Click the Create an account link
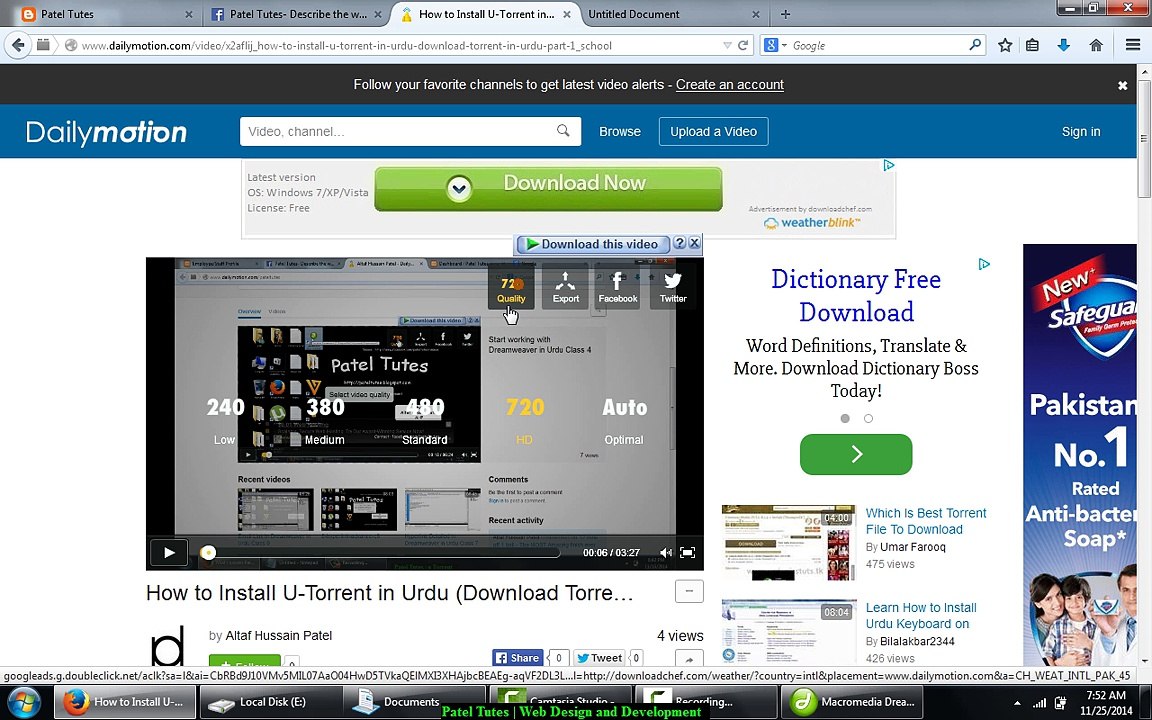Viewport: 1152px width, 720px height. (730, 84)
